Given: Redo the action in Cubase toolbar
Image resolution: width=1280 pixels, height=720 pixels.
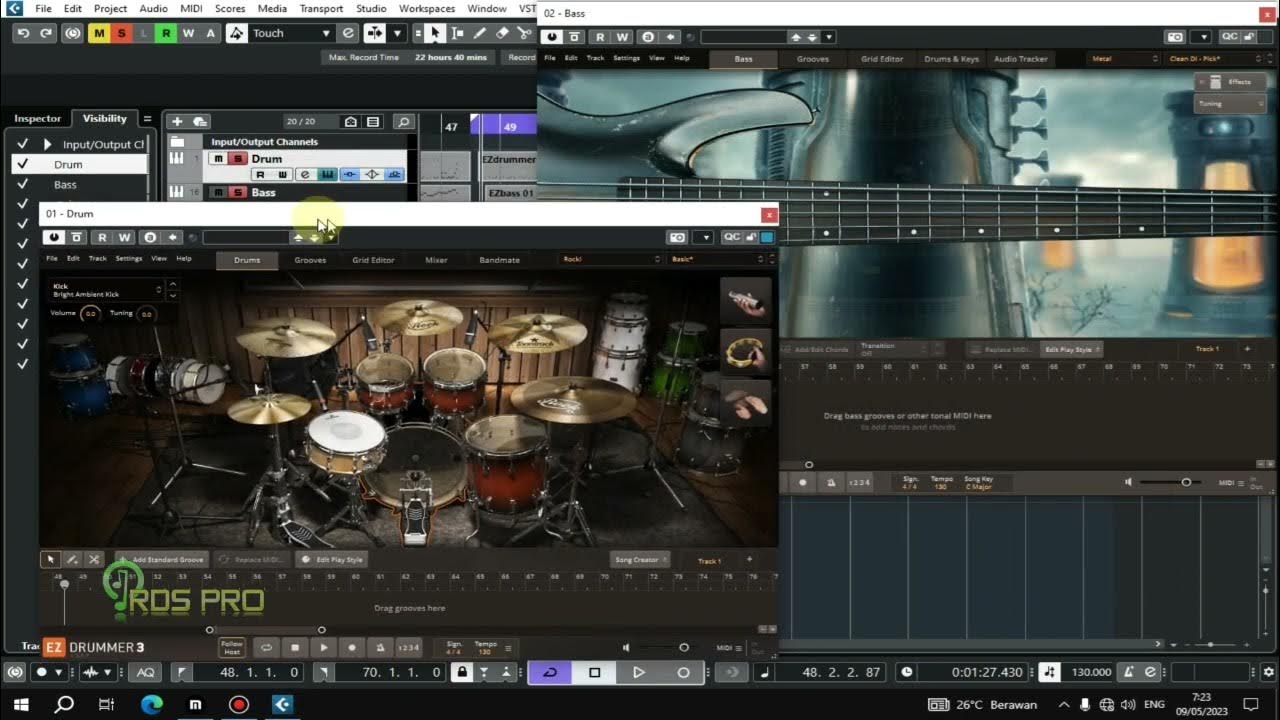Looking at the screenshot, I should point(46,33).
